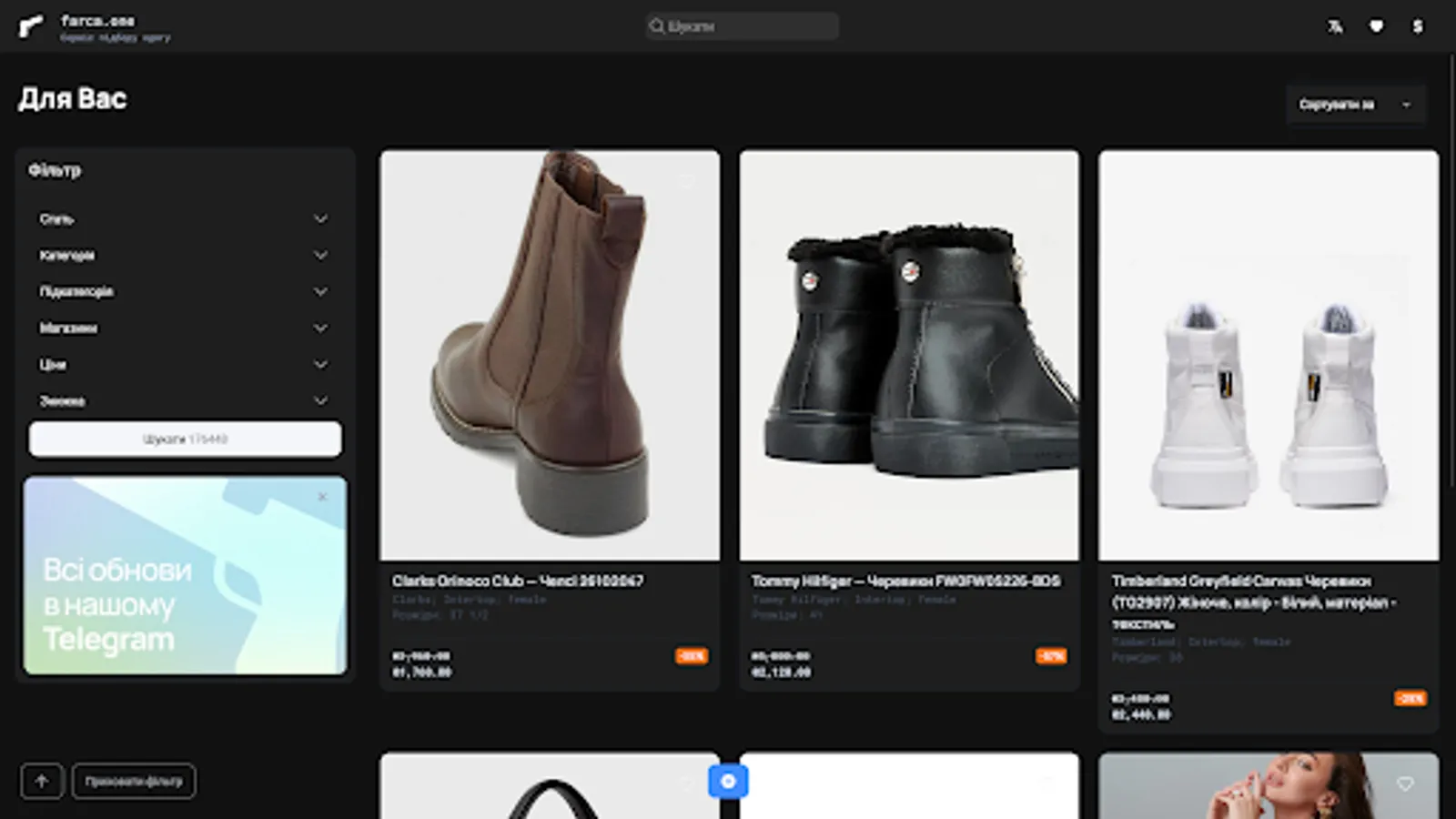1456x819 pixels.
Task: Favorite the Clarks Orinoco Club boot
Action: (687, 182)
